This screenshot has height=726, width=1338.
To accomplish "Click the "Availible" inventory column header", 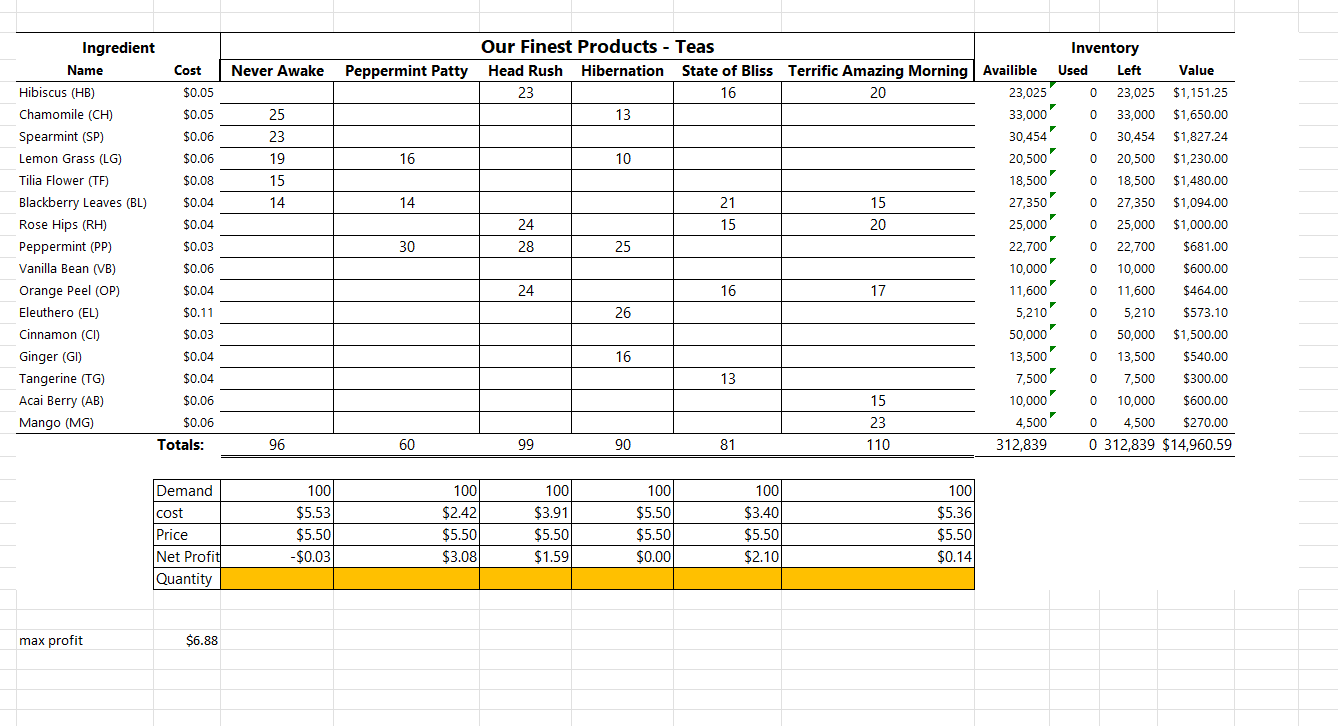I will 1010,71.
